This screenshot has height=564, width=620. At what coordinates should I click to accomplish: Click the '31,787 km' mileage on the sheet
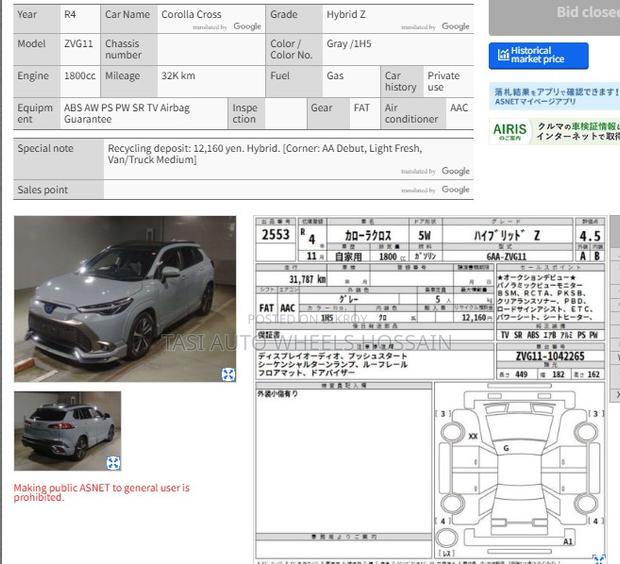308,279
